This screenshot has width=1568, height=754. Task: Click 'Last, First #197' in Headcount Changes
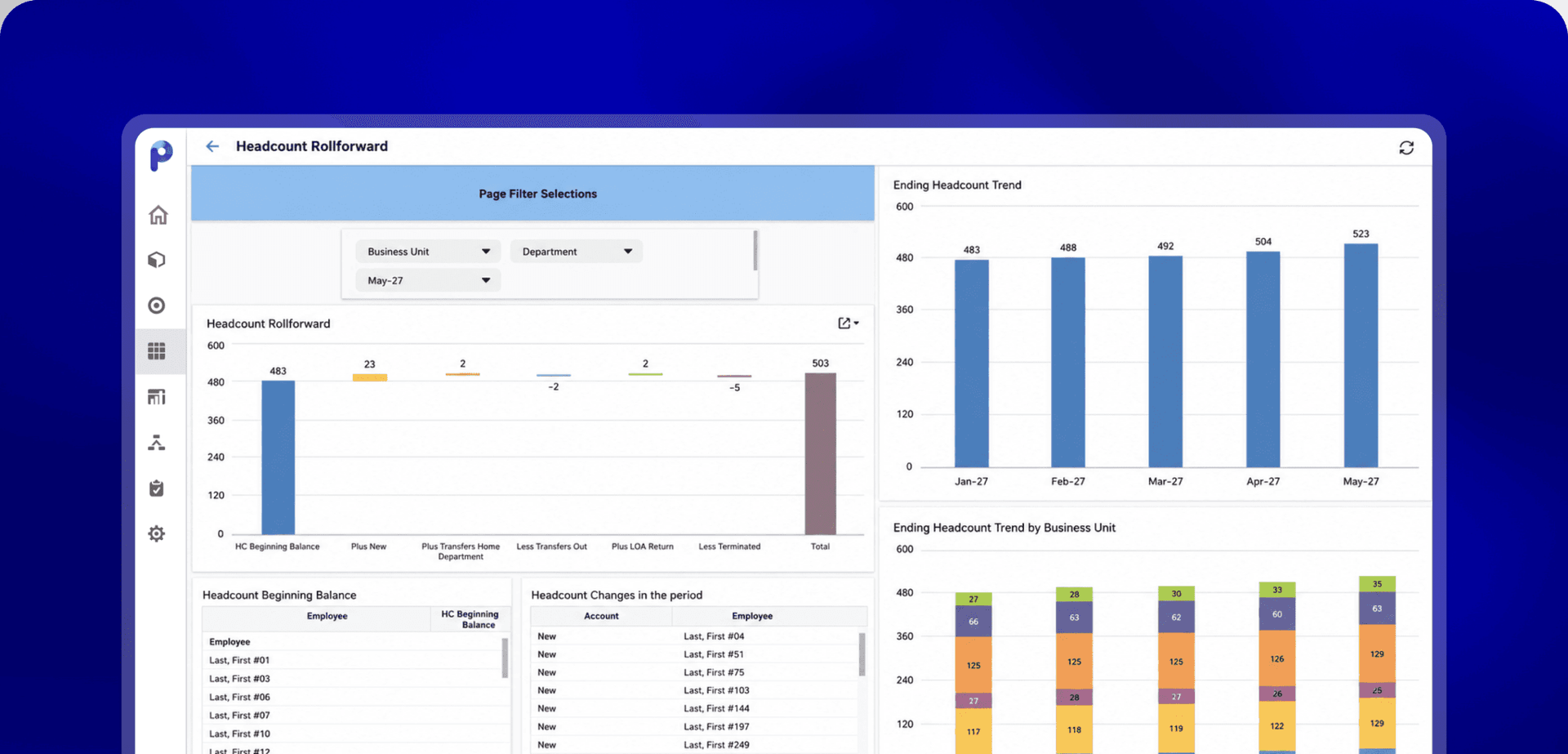(x=716, y=726)
